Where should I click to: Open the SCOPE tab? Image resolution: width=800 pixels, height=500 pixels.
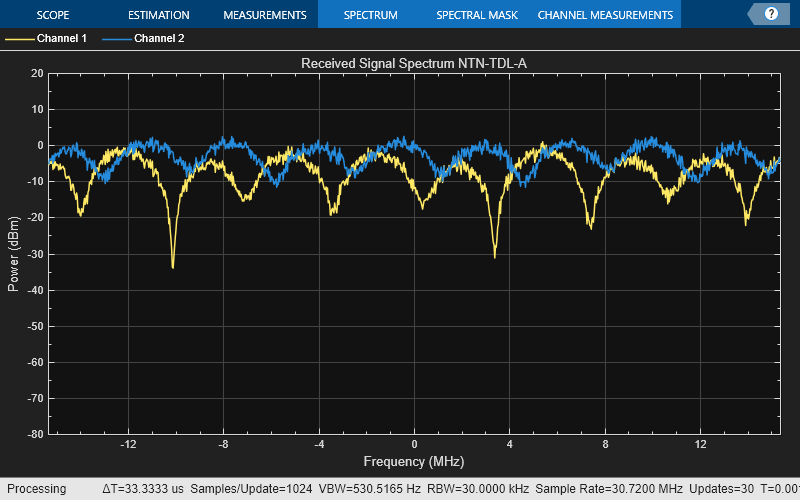(x=53, y=15)
